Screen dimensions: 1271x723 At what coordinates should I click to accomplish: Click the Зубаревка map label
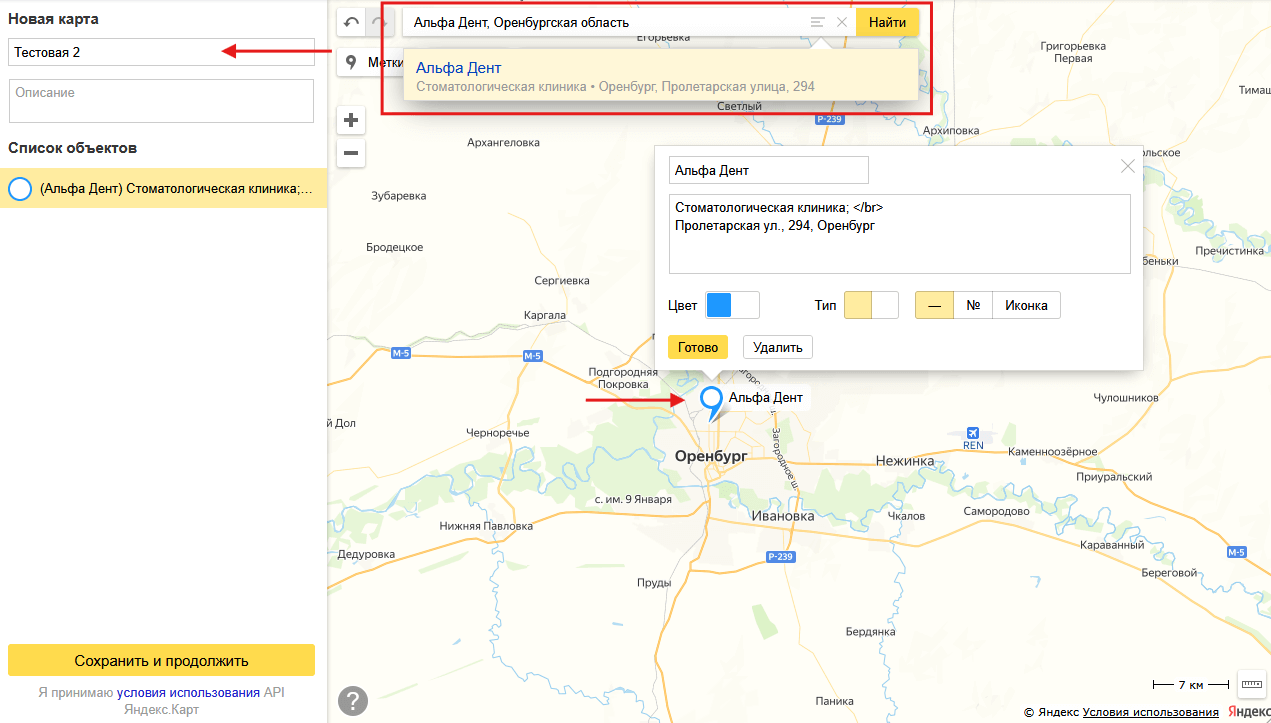pyautogui.click(x=398, y=196)
